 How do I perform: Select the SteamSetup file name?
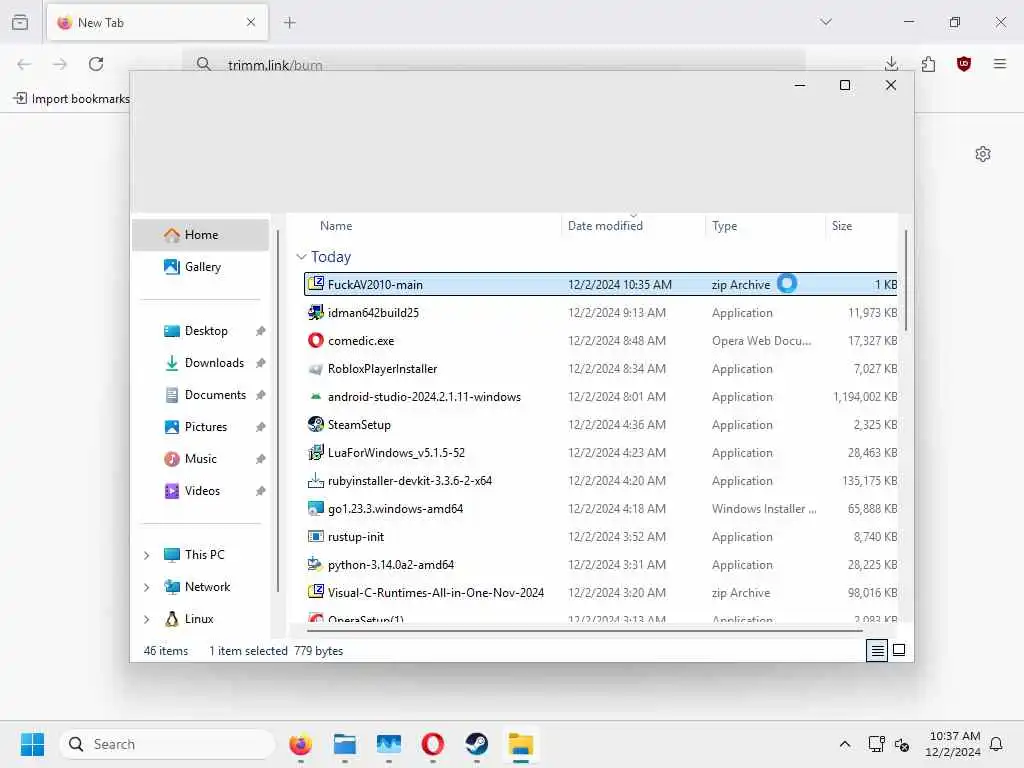(x=359, y=425)
